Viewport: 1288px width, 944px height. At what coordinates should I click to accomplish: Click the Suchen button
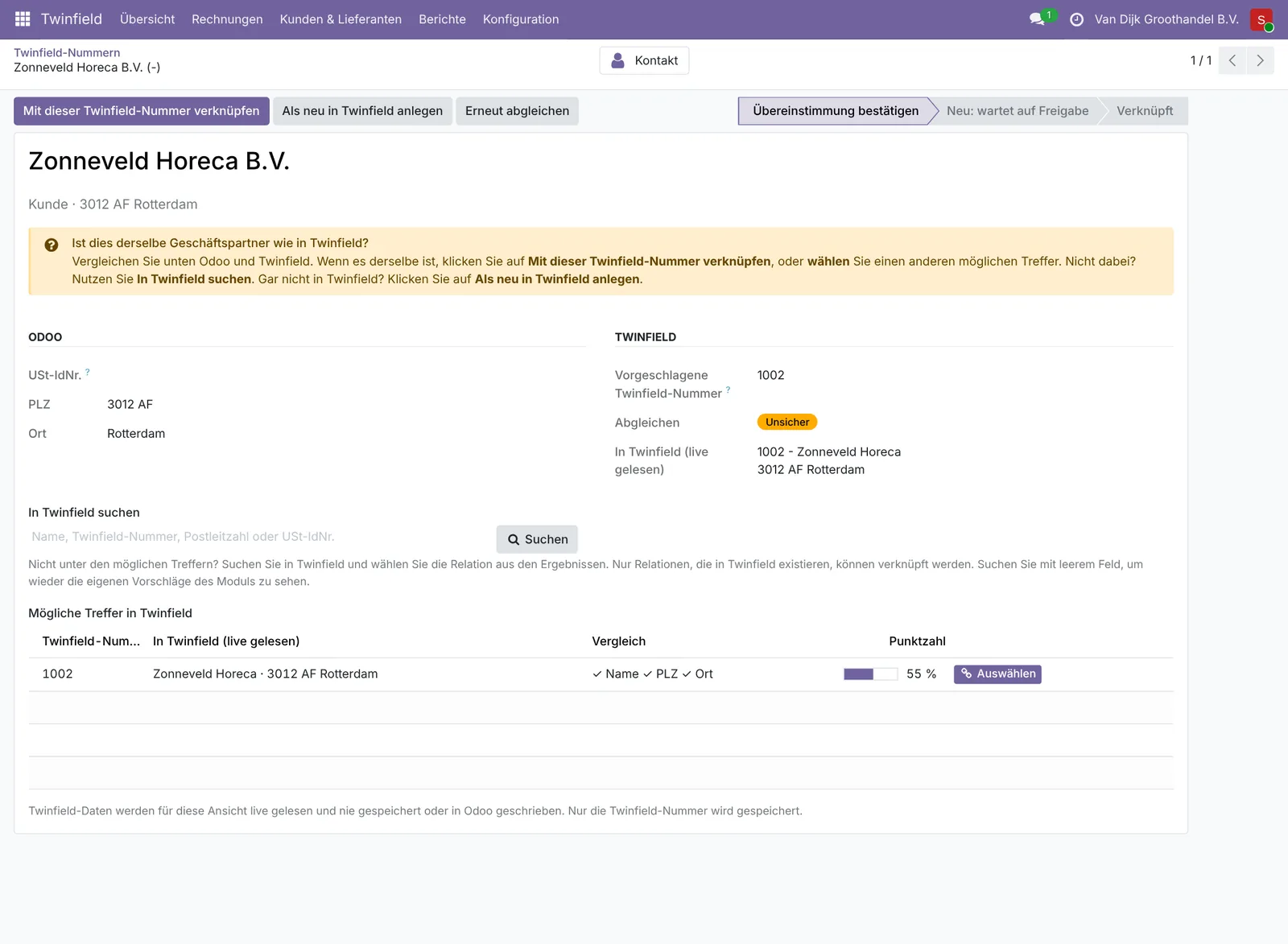pyautogui.click(x=537, y=539)
